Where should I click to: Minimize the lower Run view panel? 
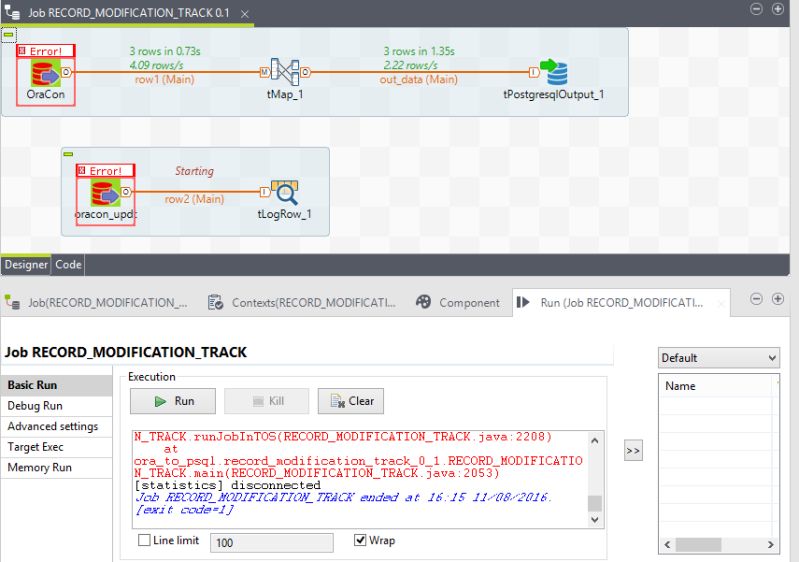[757, 299]
